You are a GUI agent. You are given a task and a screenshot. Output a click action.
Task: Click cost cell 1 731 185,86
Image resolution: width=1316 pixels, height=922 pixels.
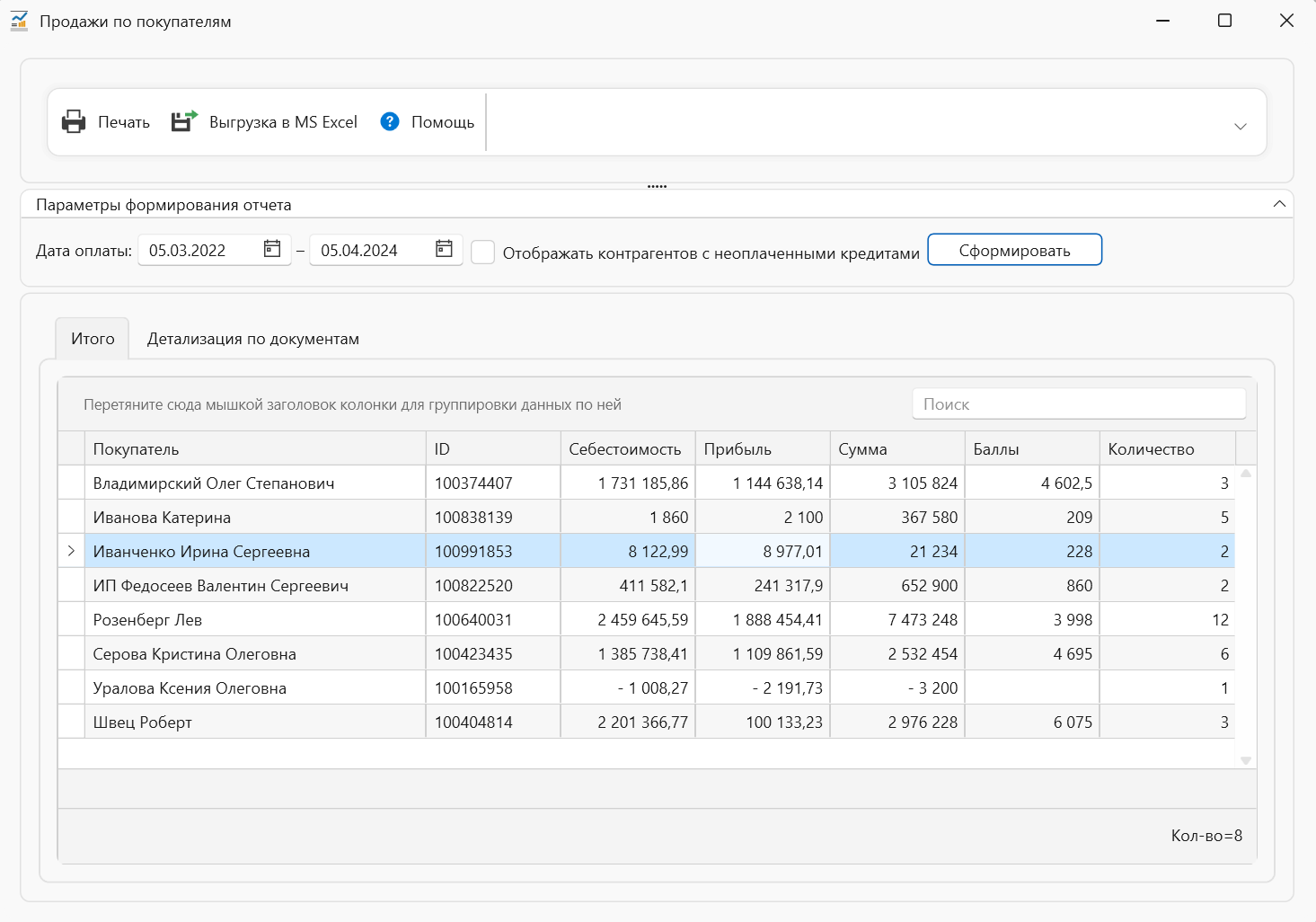pyautogui.click(x=628, y=483)
